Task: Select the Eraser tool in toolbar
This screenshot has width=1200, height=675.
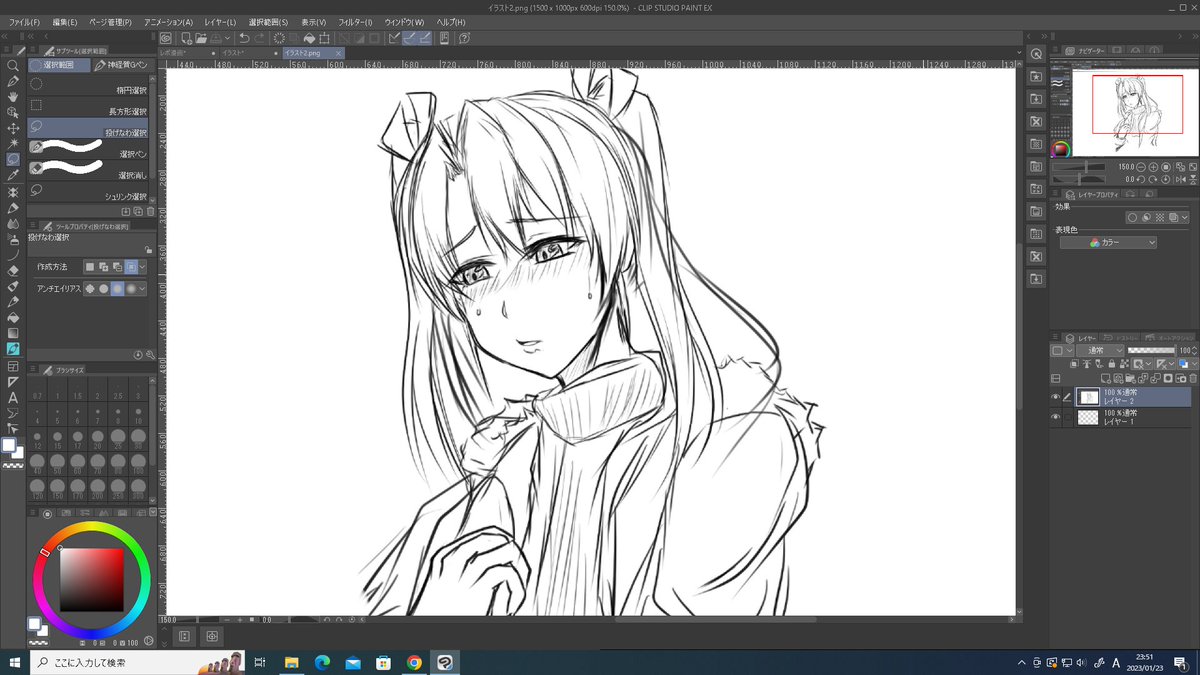Action: click(13, 270)
